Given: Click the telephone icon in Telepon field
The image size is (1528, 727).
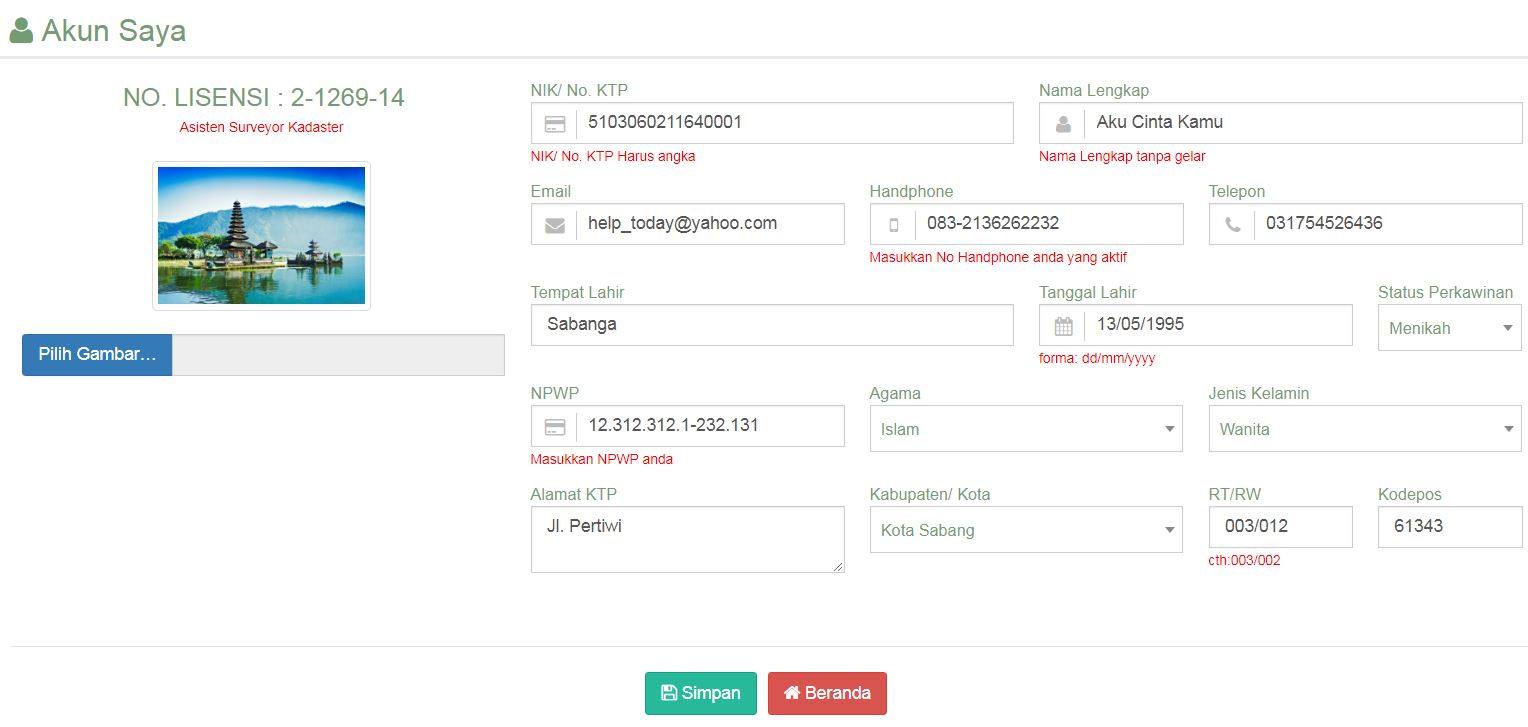Looking at the screenshot, I should coord(1232,225).
